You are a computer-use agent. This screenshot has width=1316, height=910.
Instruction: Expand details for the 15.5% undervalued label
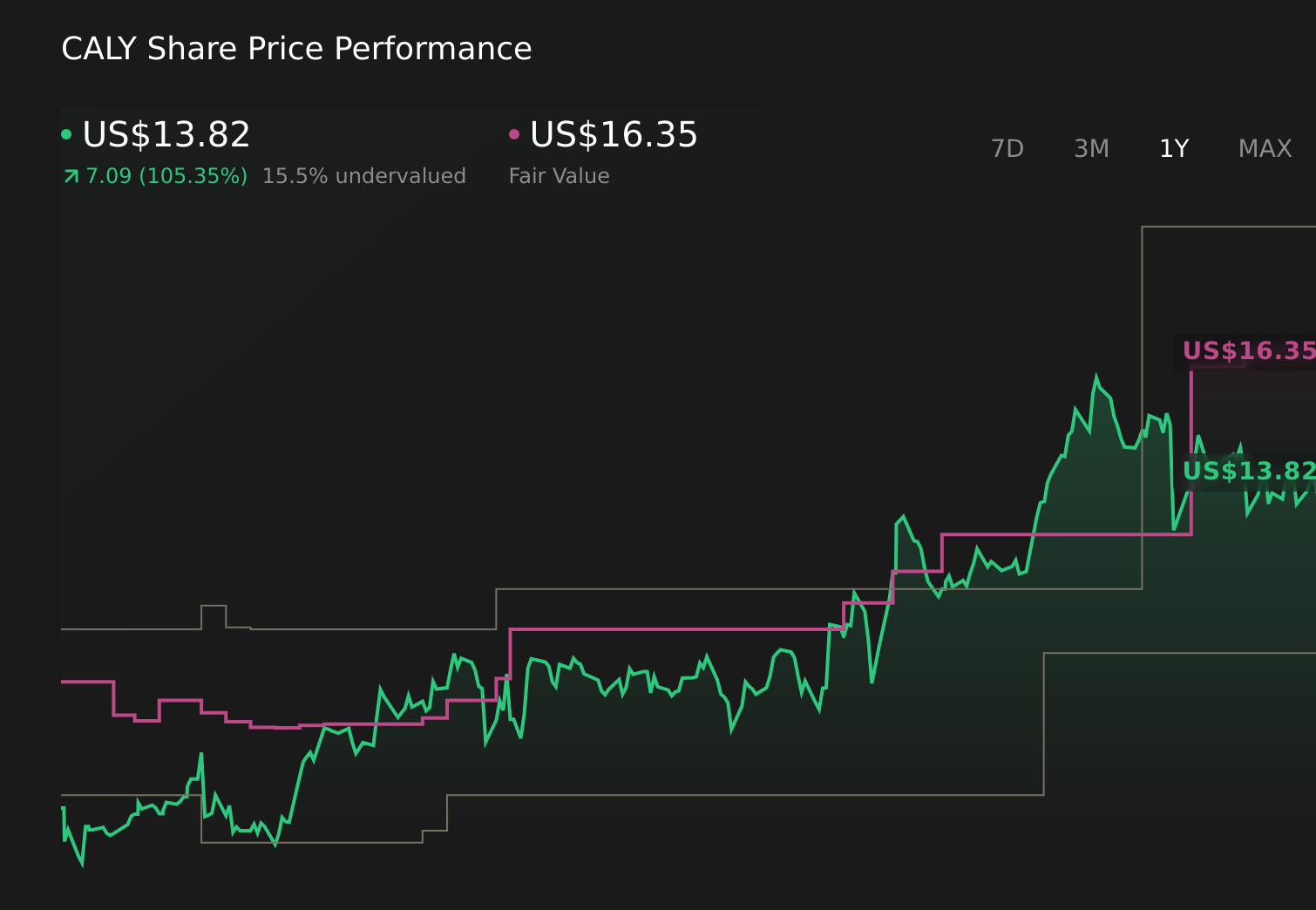click(363, 175)
